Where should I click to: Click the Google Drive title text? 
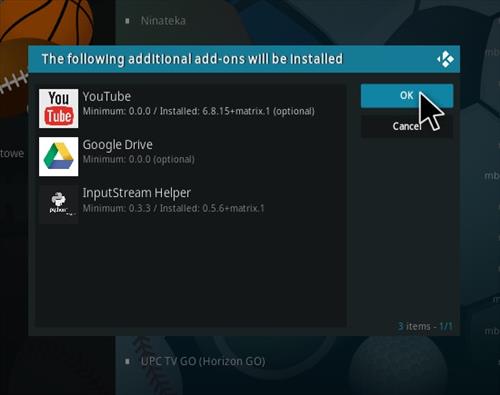pos(118,145)
